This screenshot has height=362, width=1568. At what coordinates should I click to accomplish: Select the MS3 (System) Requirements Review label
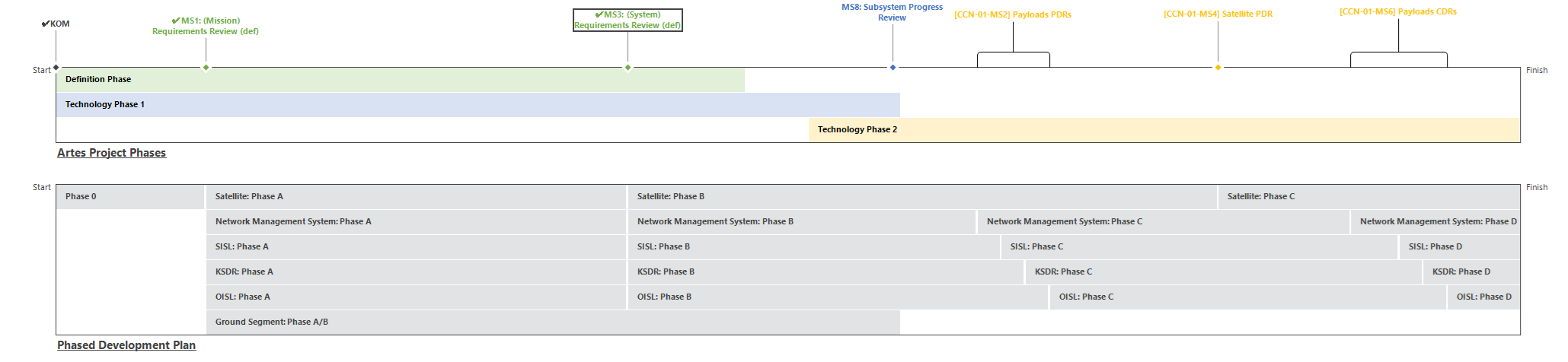pos(628,20)
